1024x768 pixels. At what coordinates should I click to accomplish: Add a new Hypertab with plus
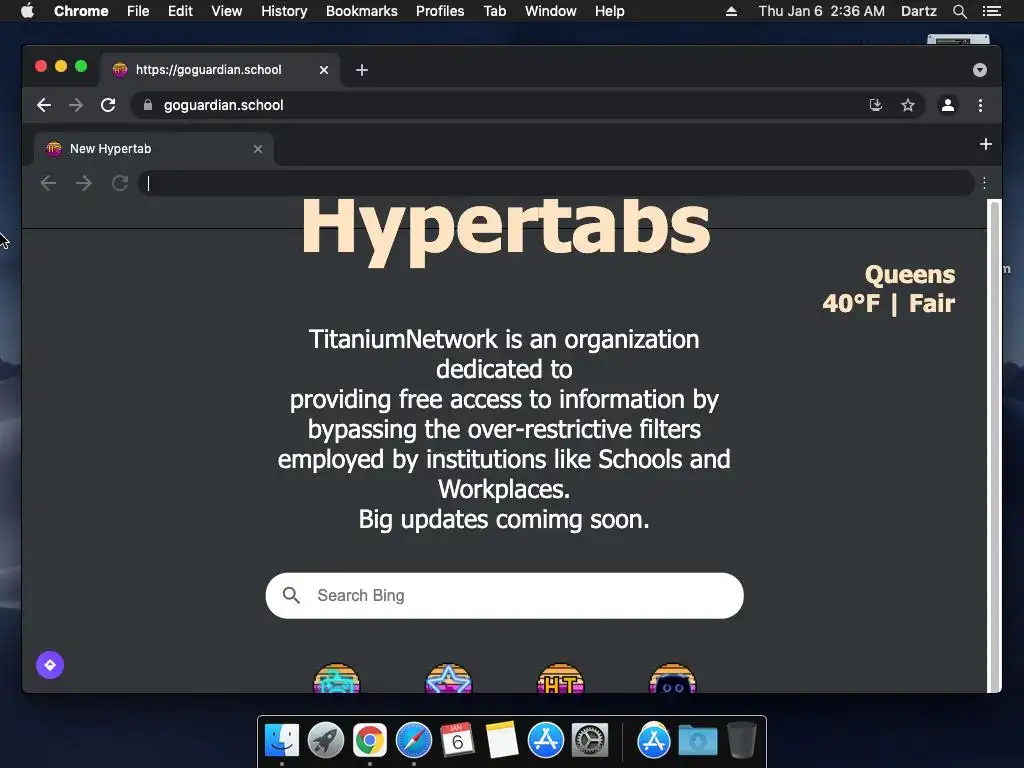pyautogui.click(x=986, y=144)
